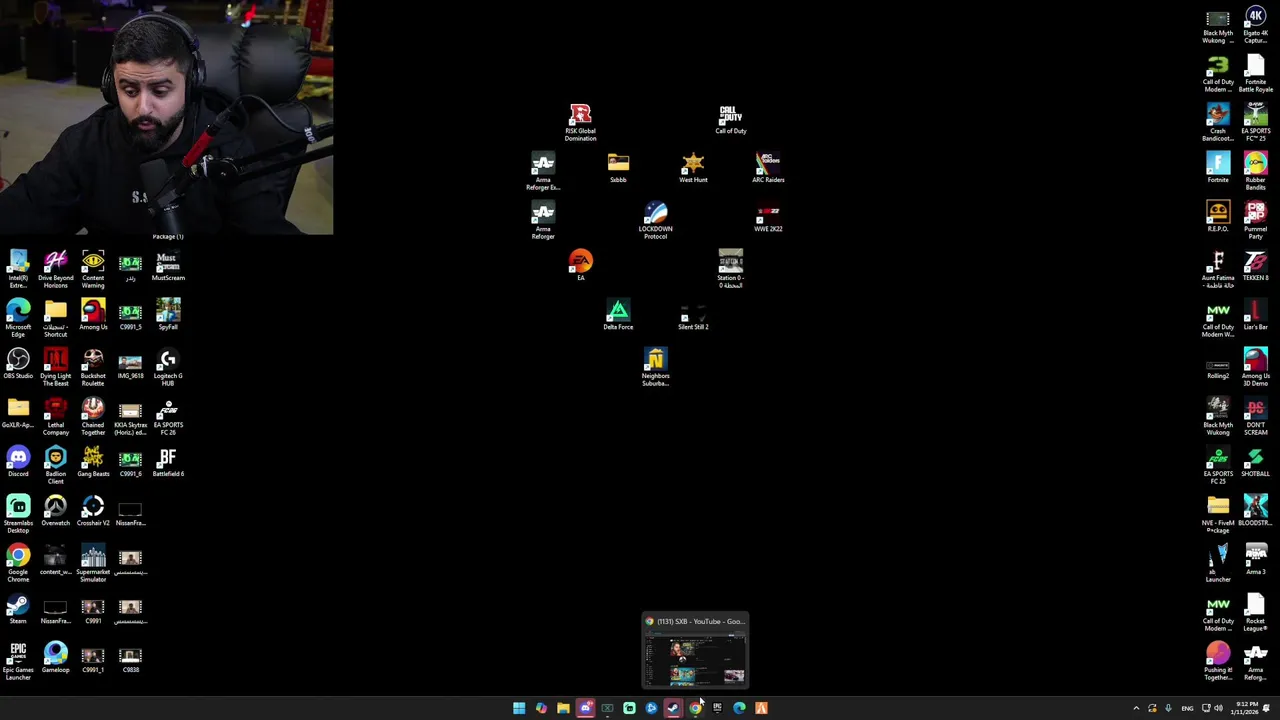Open the volume control in system tray
1280x720 pixels.
coord(1219,708)
